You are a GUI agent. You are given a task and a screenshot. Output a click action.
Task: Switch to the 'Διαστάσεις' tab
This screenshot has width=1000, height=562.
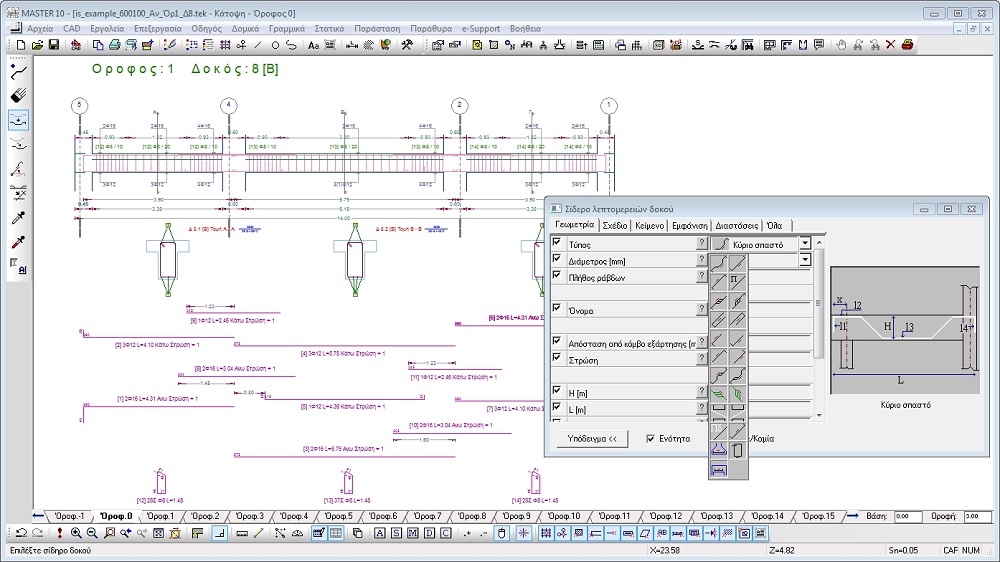737,226
